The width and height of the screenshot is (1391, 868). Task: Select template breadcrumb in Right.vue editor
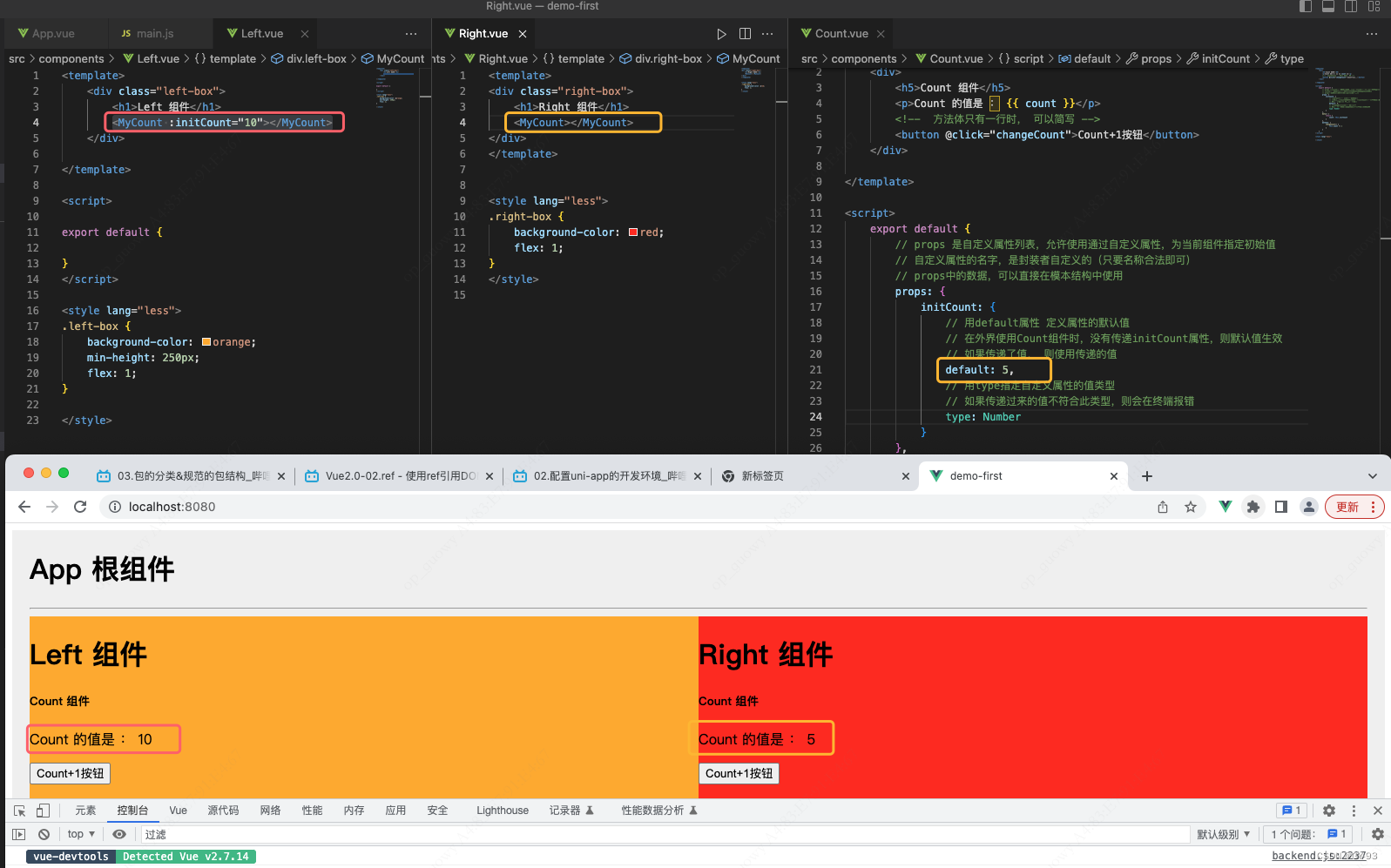(x=581, y=59)
